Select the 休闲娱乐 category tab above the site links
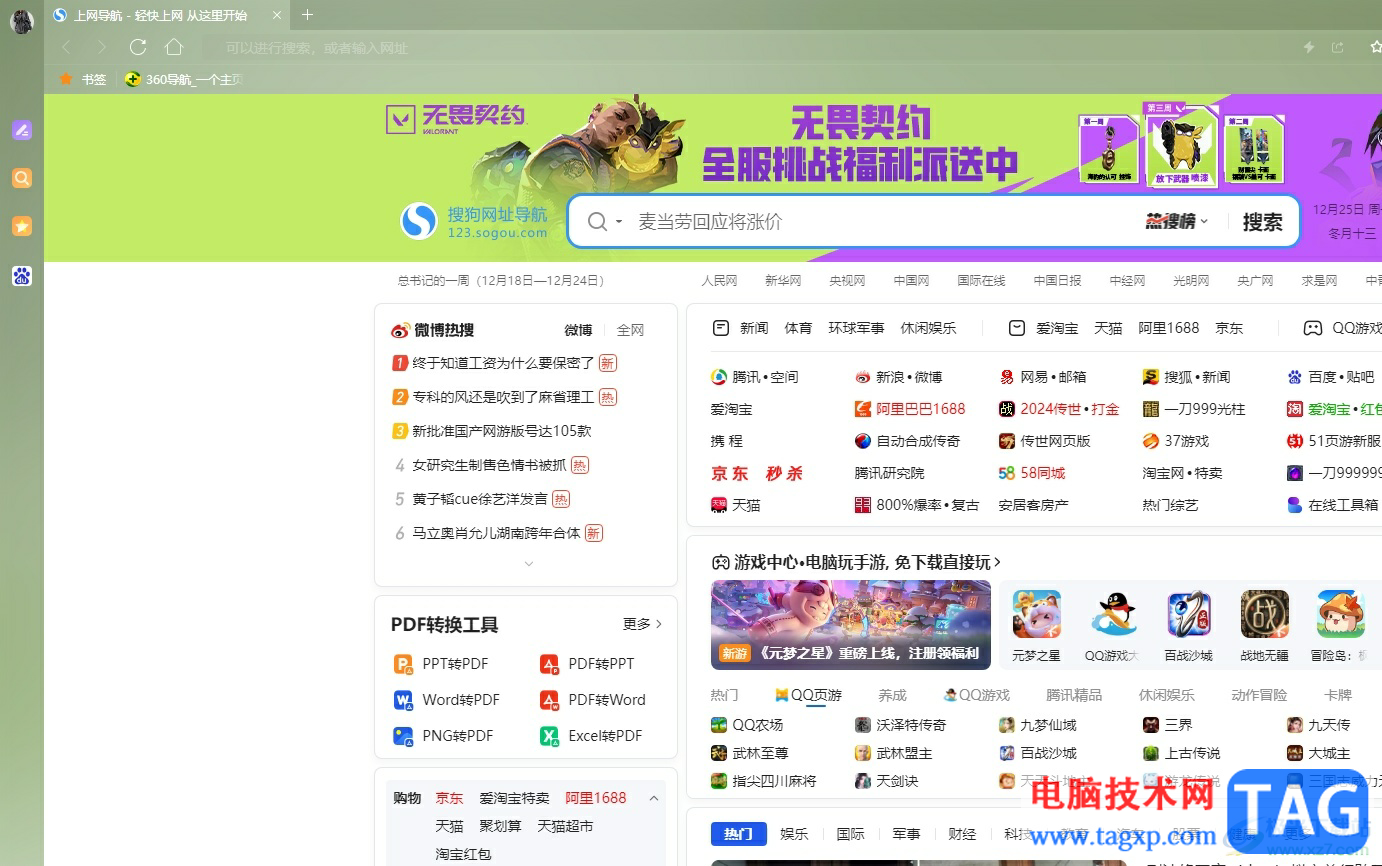Screen dimensions: 1382x866 928,328
